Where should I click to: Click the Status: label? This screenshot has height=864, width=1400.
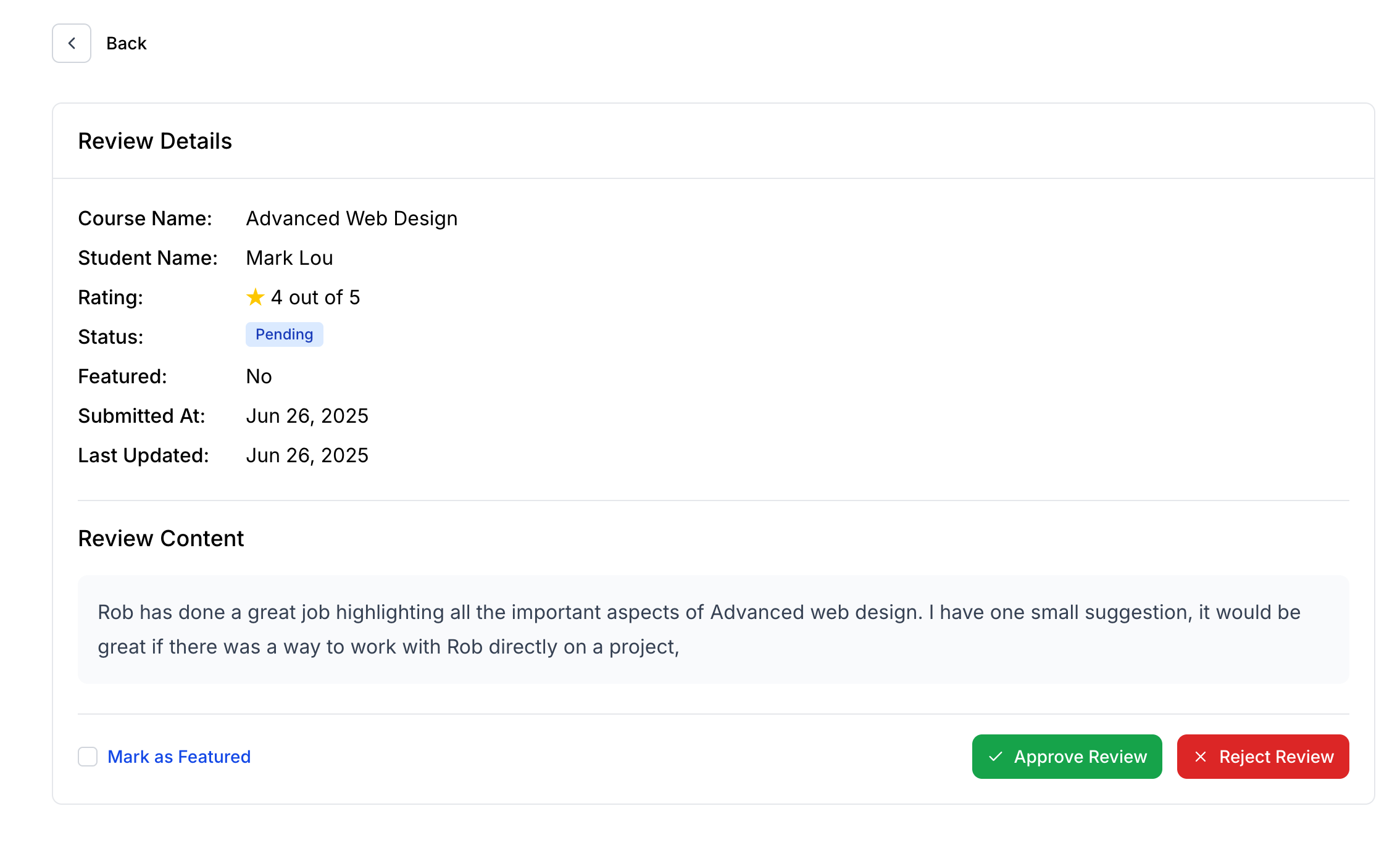(x=110, y=337)
